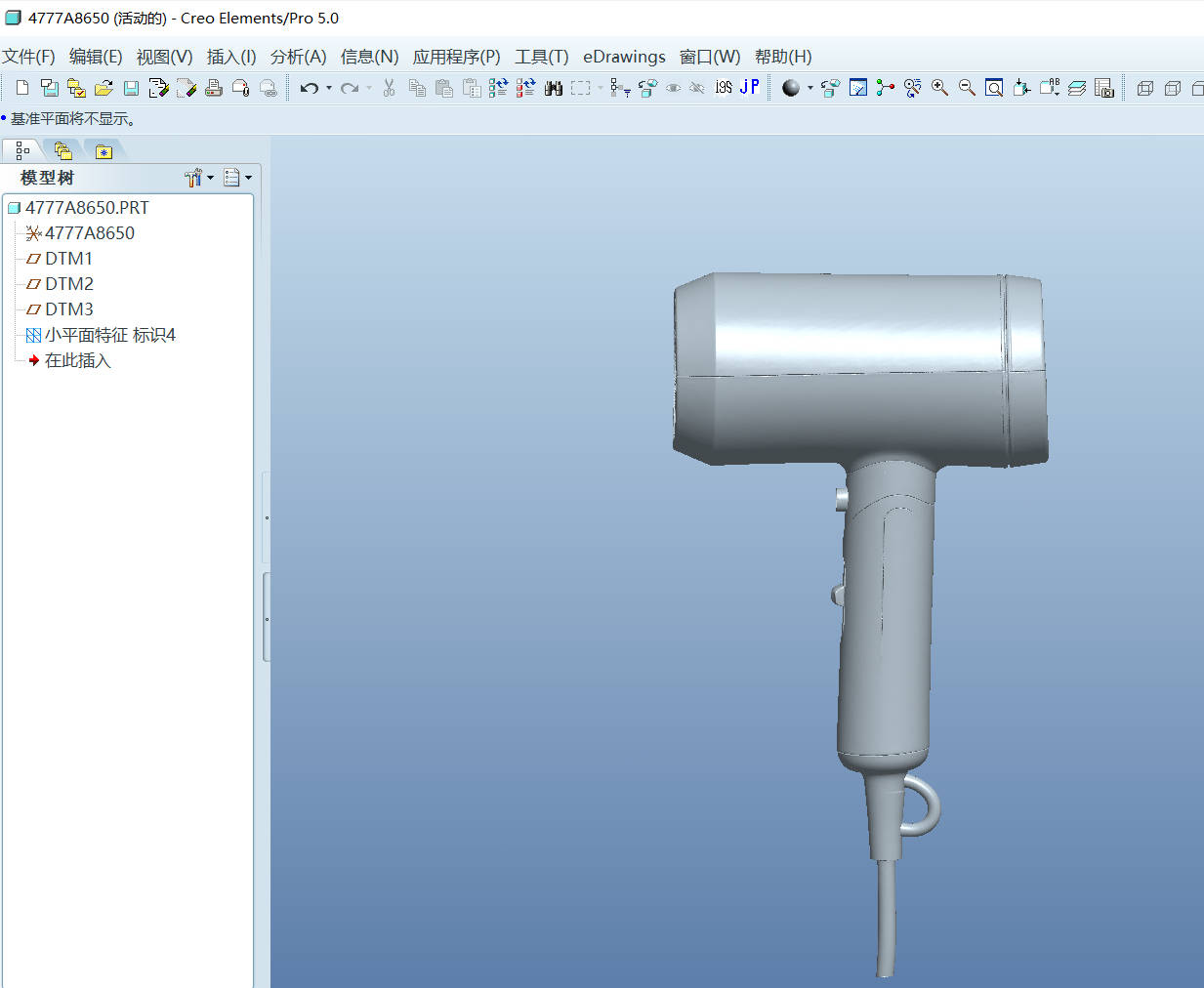Click the Print icon in toolbar
This screenshot has width=1204, height=988.
point(213,88)
